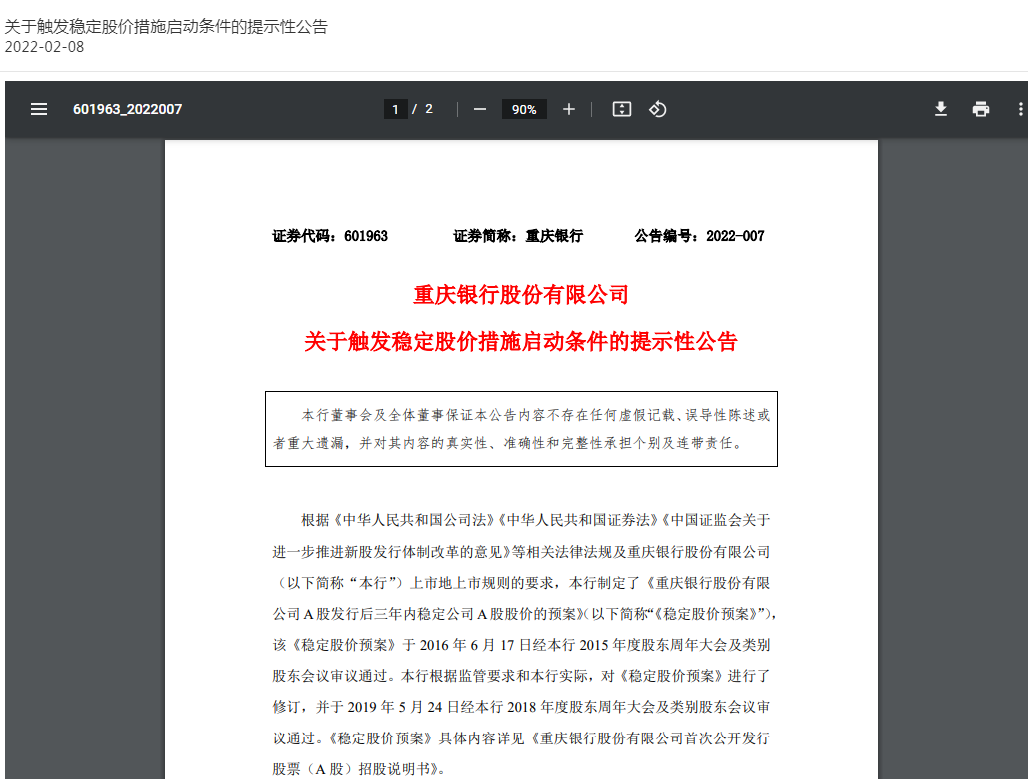Click the text 证券简称：重庆银行
The width and height of the screenshot is (1028, 779).
tap(518, 236)
